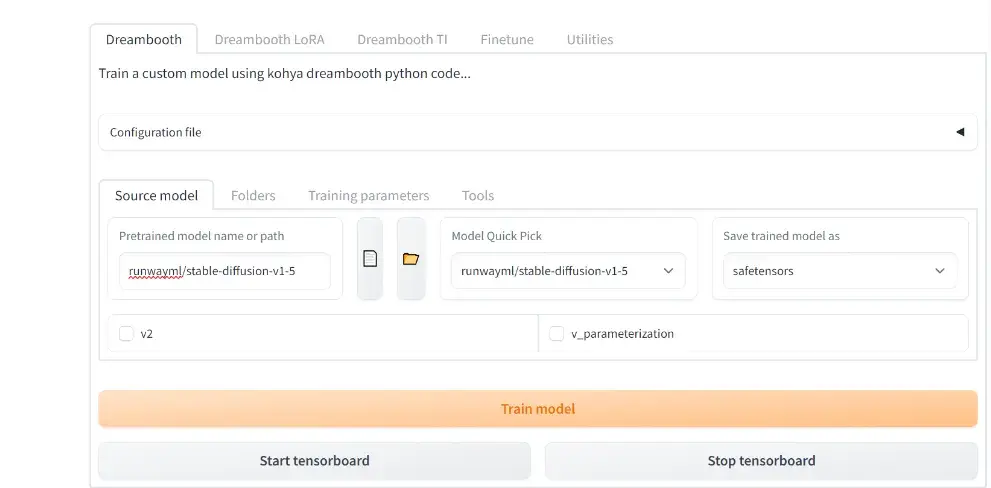Open the Save trained model as dropdown

tap(839, 271)
